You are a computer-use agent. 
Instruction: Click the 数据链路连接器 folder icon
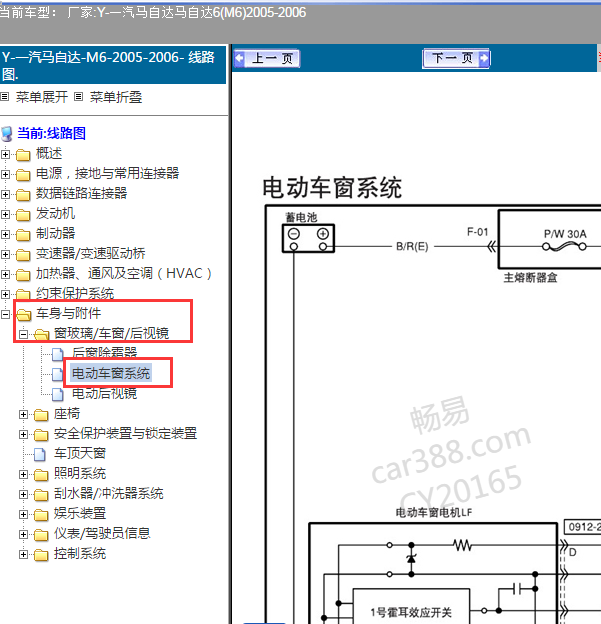[x=23, y=195]
